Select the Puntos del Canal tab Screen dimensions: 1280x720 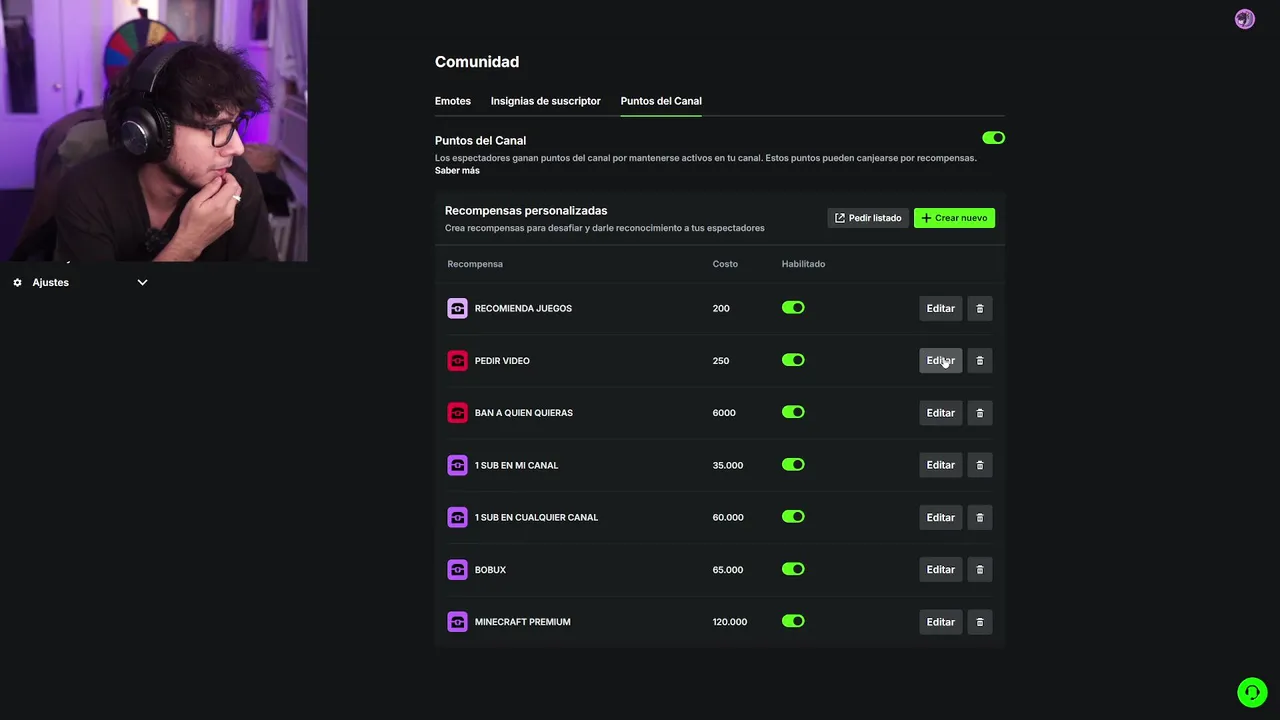[x=661, y=101]
